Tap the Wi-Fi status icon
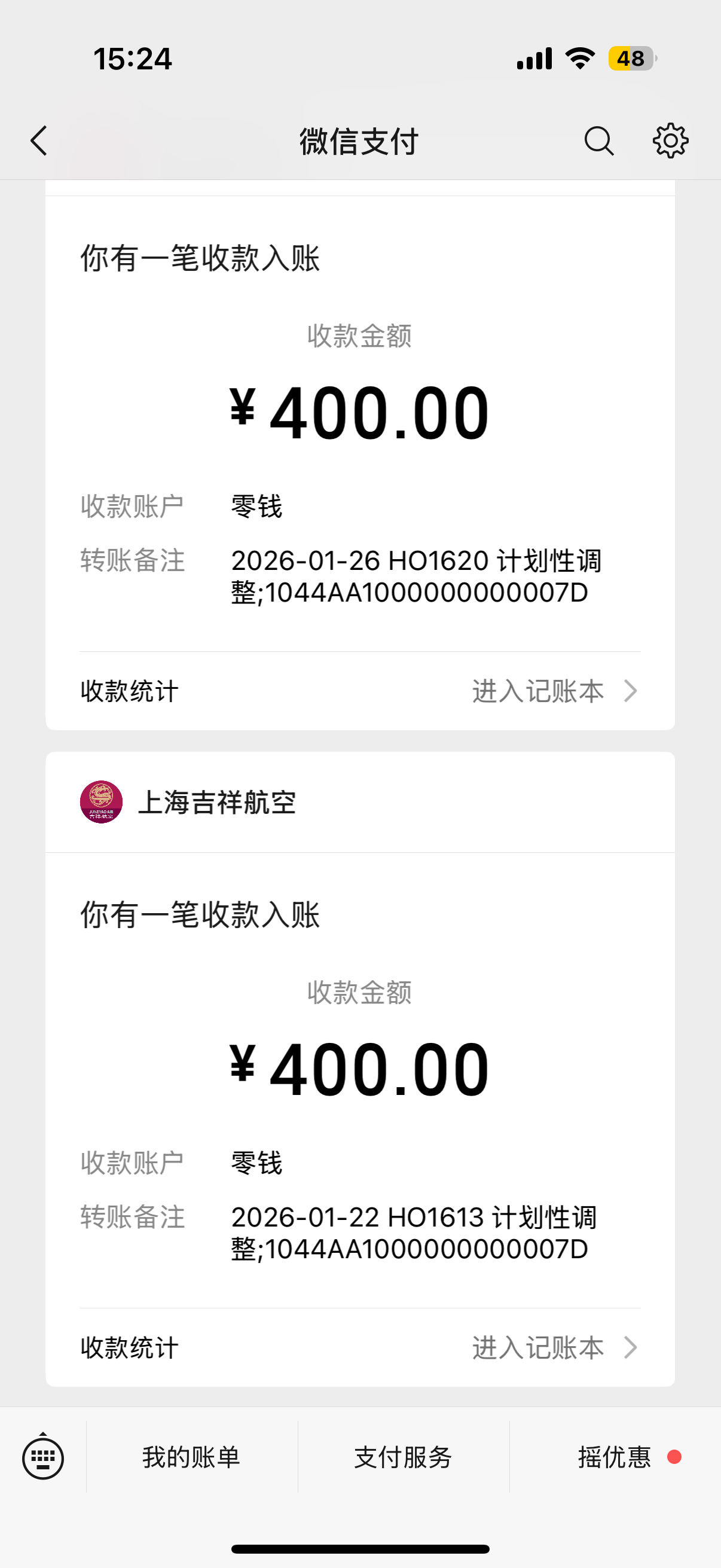721x1568 pixels. pyautogui.click(x=579, y=59)
